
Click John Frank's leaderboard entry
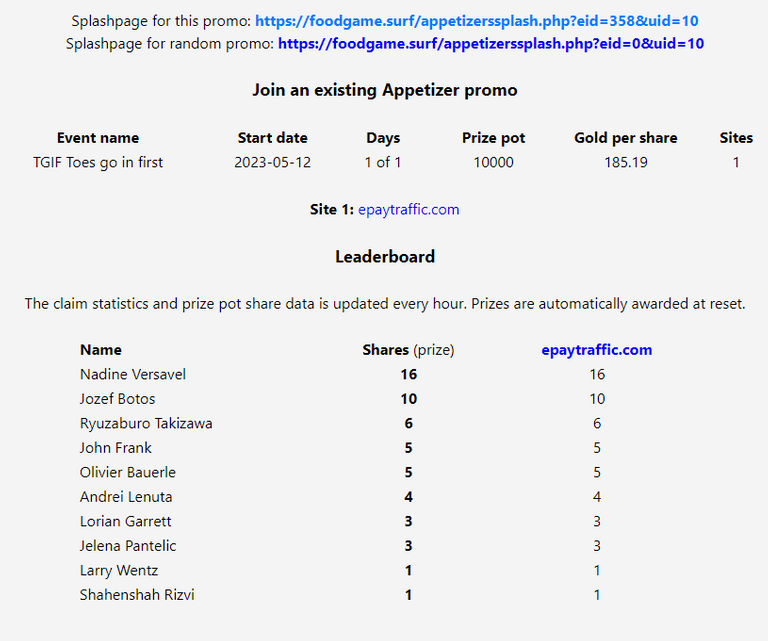pyautogui.click(x=116, y=448)
